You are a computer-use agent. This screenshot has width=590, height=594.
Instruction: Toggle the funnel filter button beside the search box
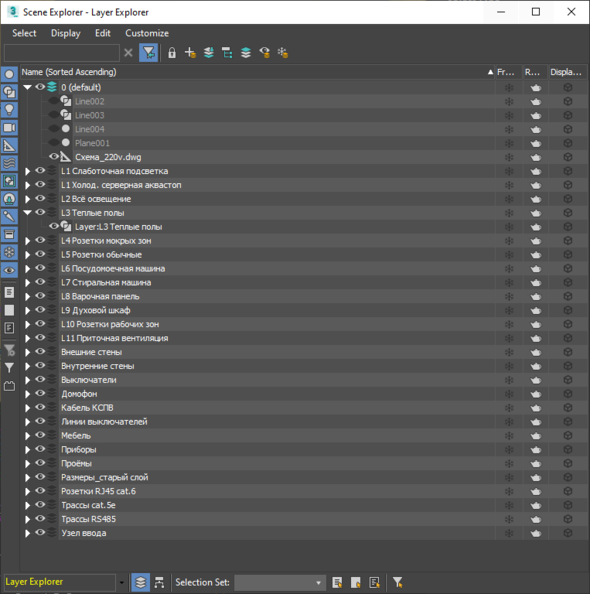tap(148, 53)
